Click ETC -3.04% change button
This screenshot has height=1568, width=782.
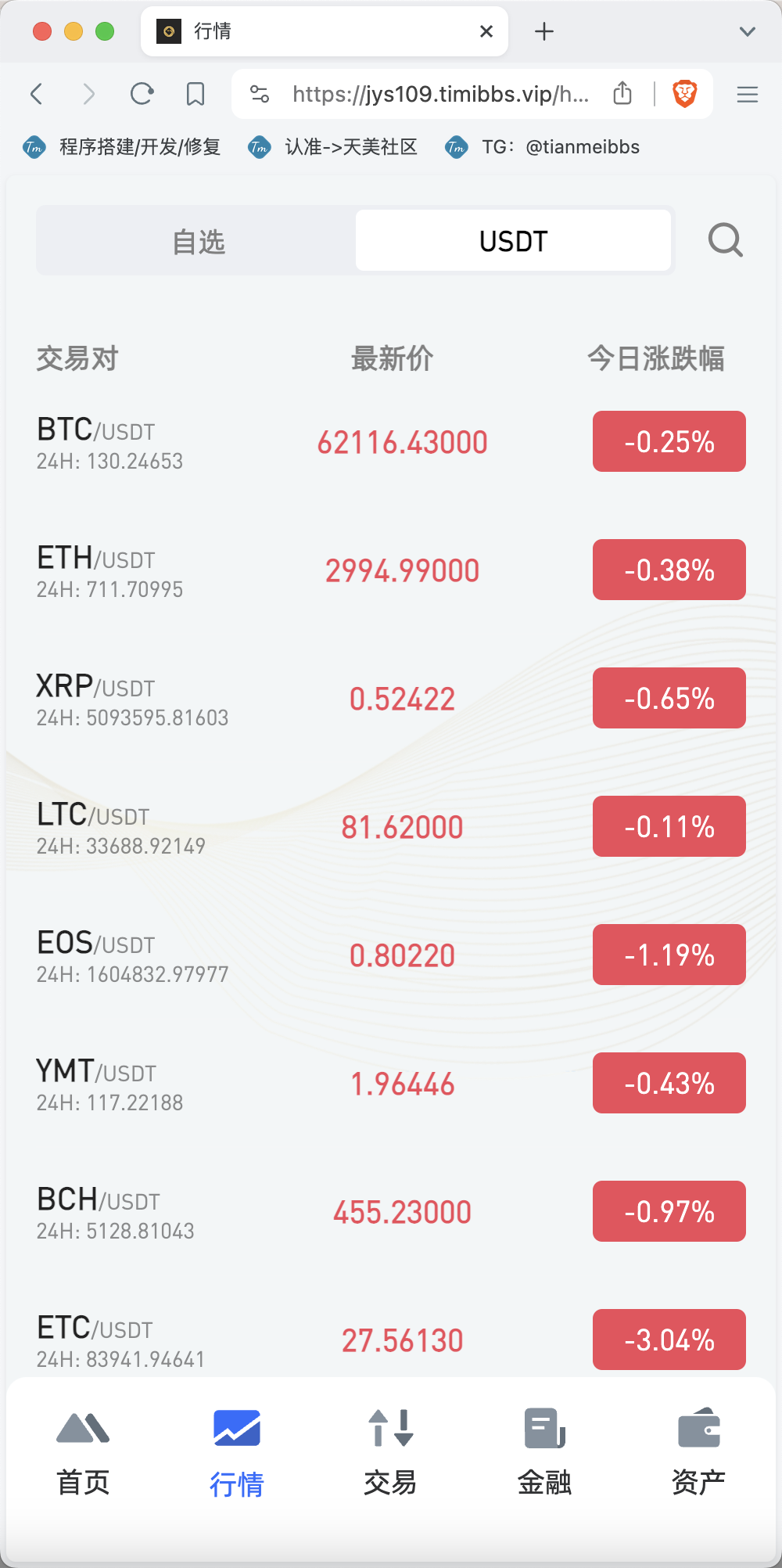tap(669, 1340)
